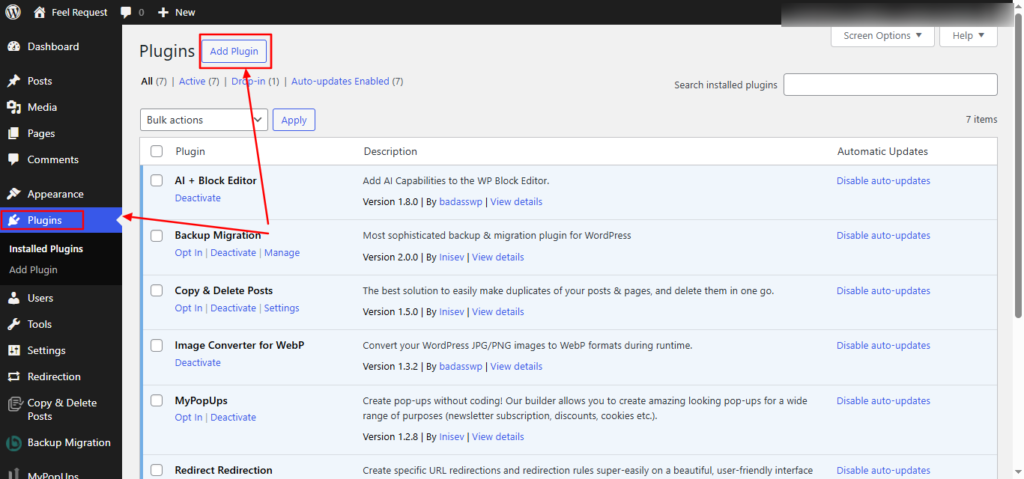1024x479 pixels.
Task: Tick the Image Converter for WebP checkbox
Action: tap(157, 345)
